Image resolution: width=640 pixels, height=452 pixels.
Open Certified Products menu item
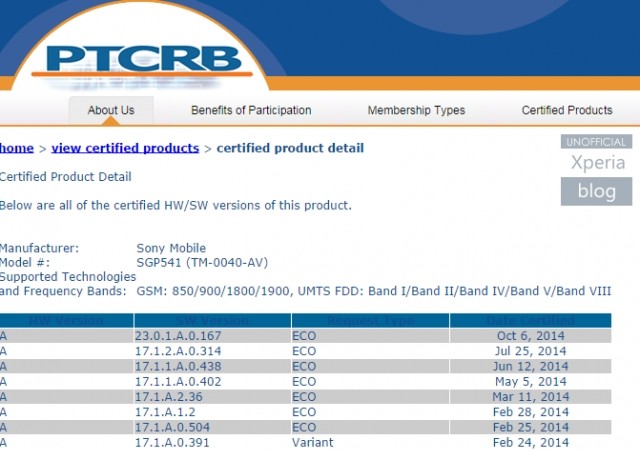pos(567,110)
